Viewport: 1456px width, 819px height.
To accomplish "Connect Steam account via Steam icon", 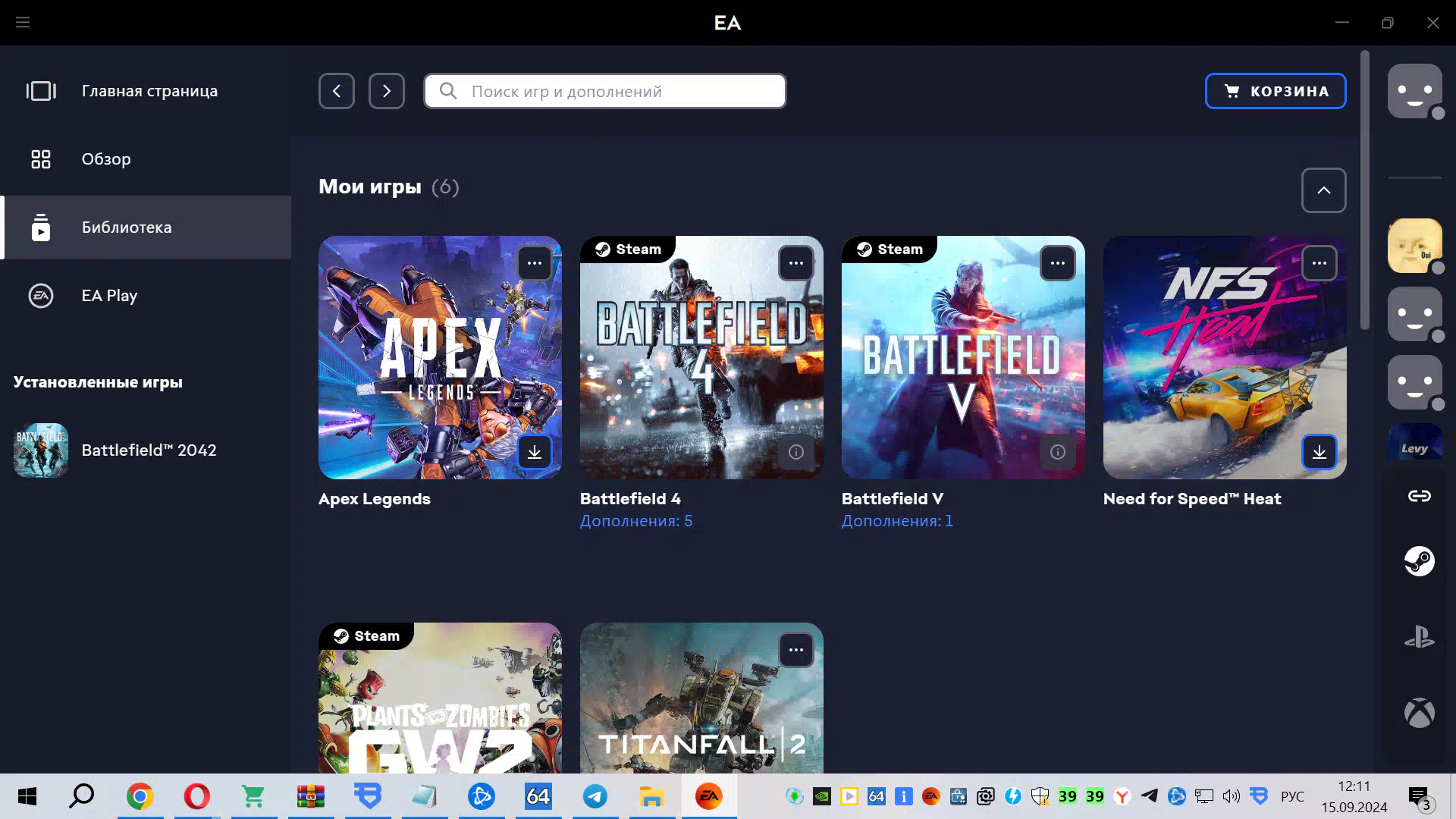I will click(1419, 561).
